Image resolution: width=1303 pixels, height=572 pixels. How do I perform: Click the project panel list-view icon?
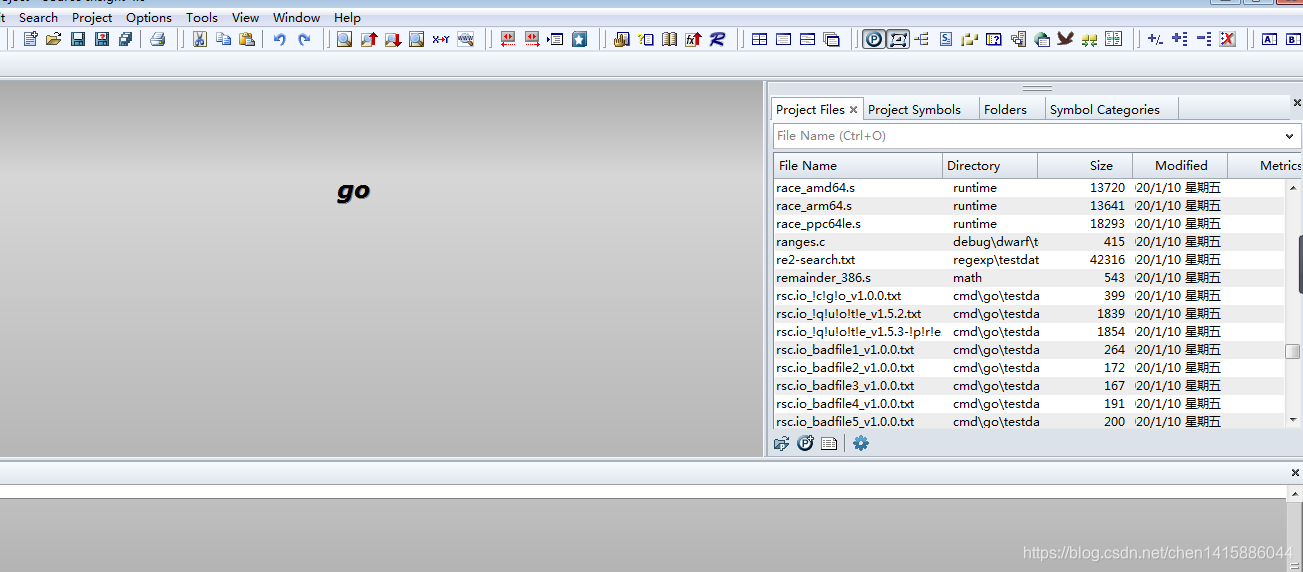(x=829, y=443)
